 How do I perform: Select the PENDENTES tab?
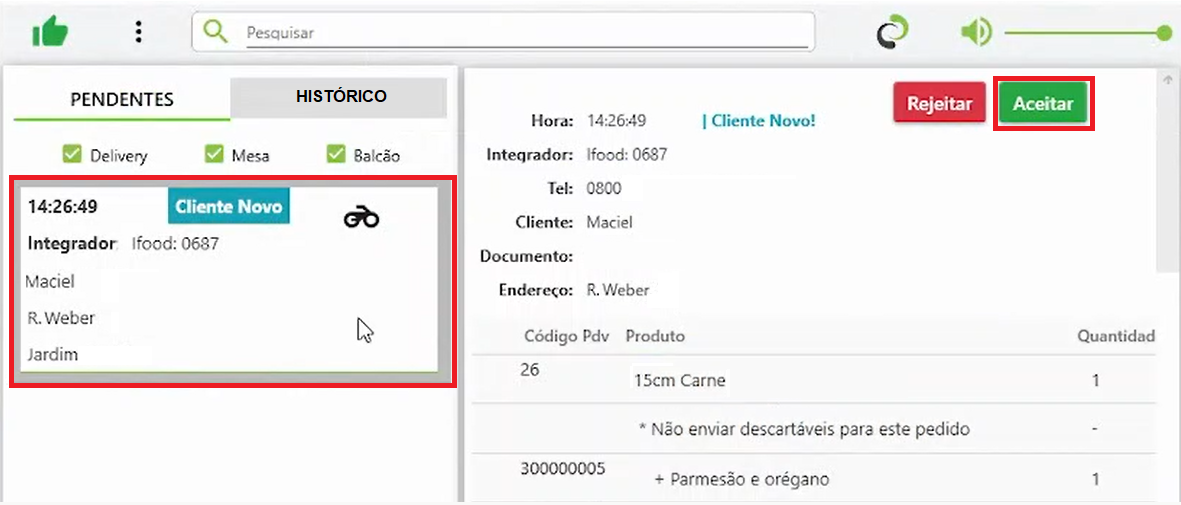(122, 99)
